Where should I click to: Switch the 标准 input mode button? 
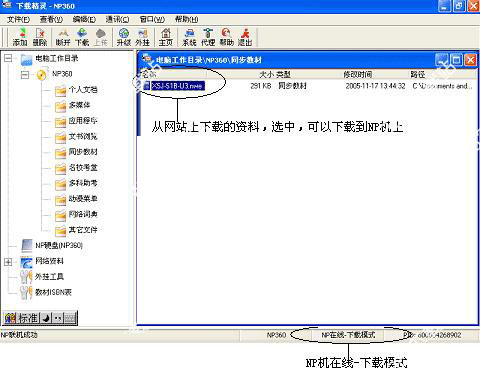tap(28, 318)
